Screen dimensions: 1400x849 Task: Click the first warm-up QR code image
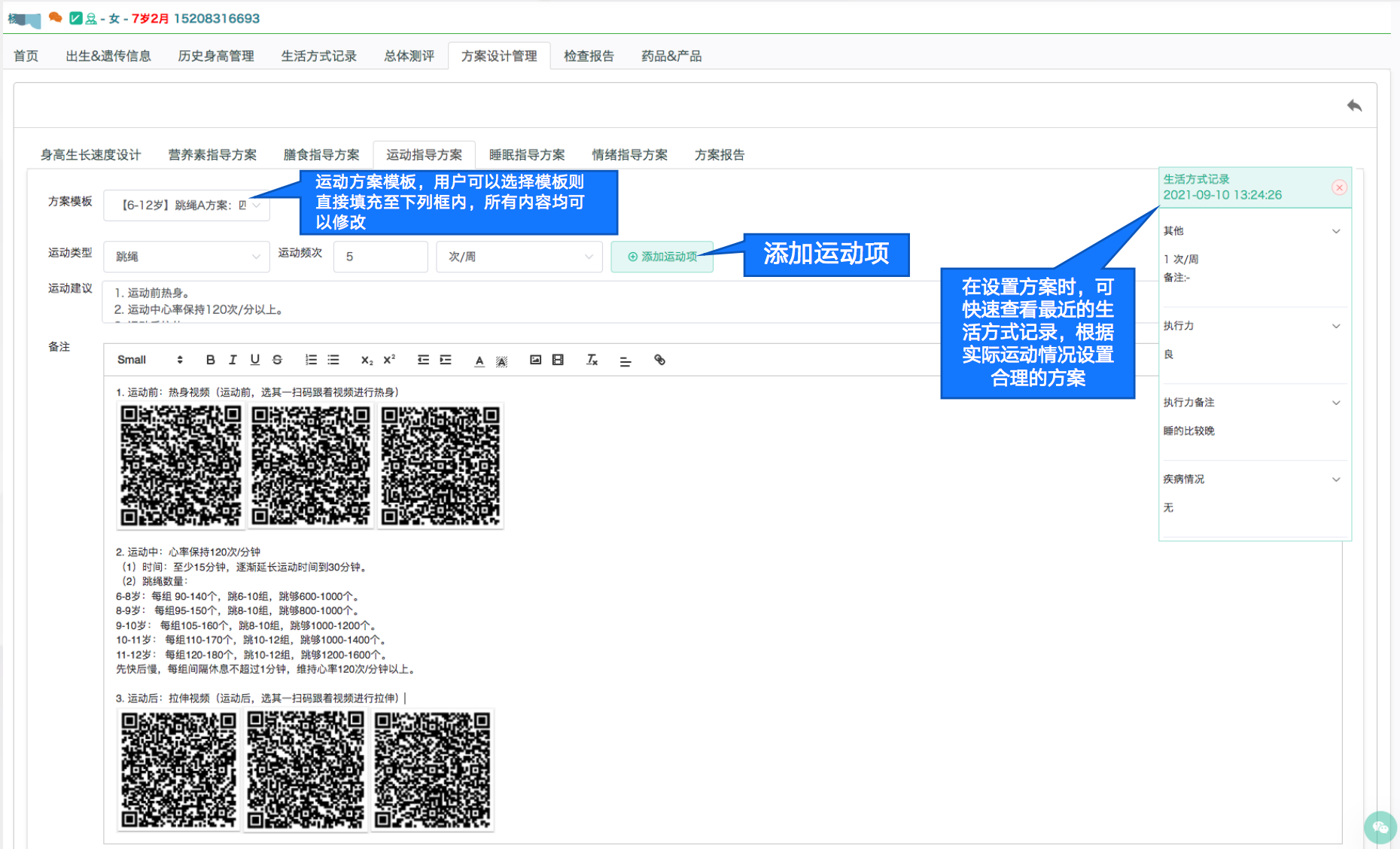(181, 466)
